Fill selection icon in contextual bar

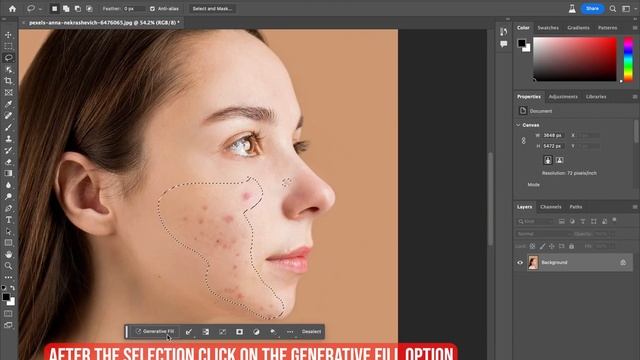pos(273,332)
